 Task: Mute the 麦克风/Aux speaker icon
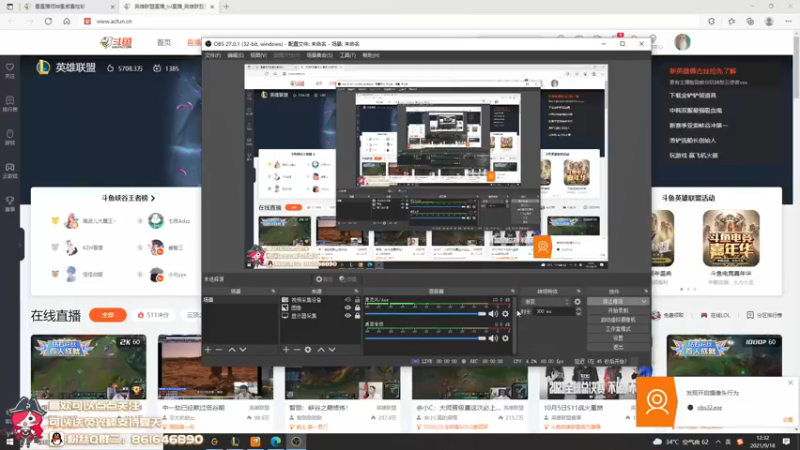coord(493,314)
